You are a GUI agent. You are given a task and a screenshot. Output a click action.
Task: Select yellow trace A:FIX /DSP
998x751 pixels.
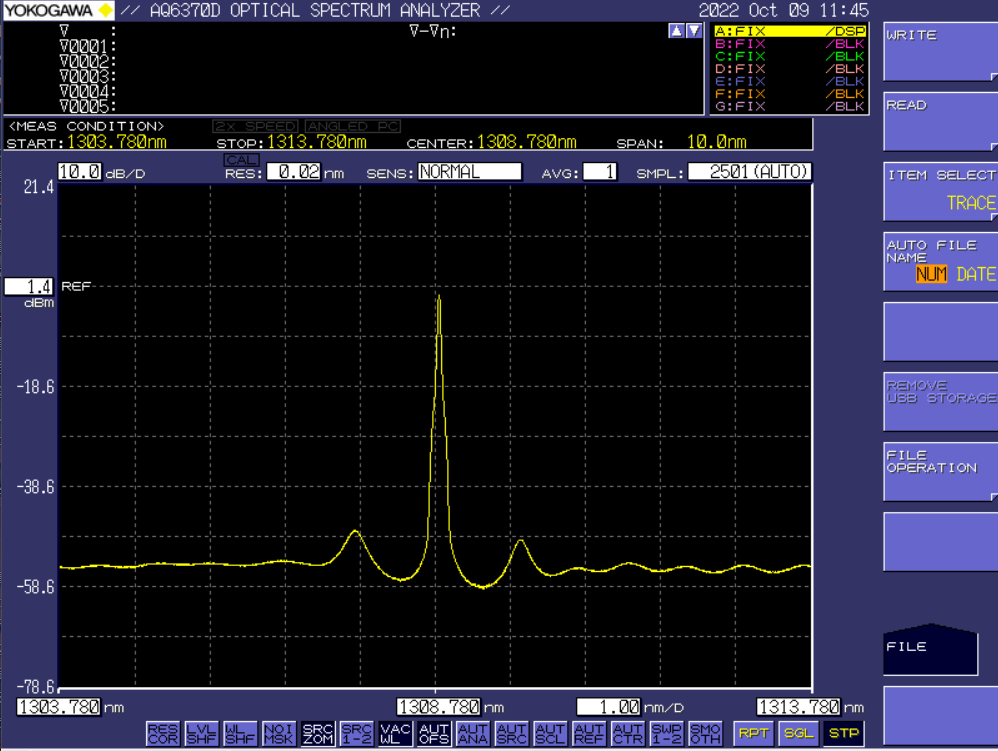pos(789,31)
